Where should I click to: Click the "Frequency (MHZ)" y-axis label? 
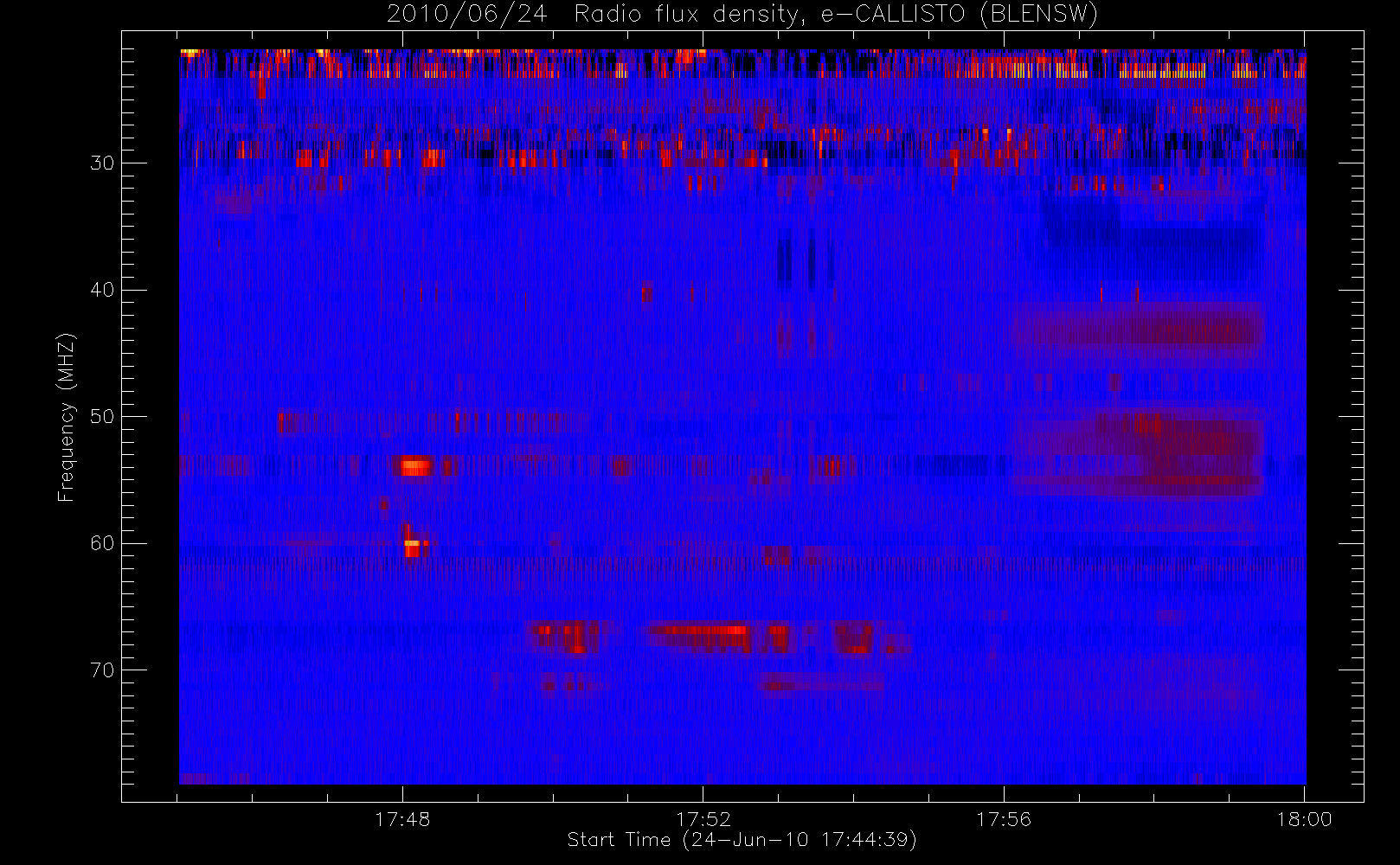tap(67, 417)
